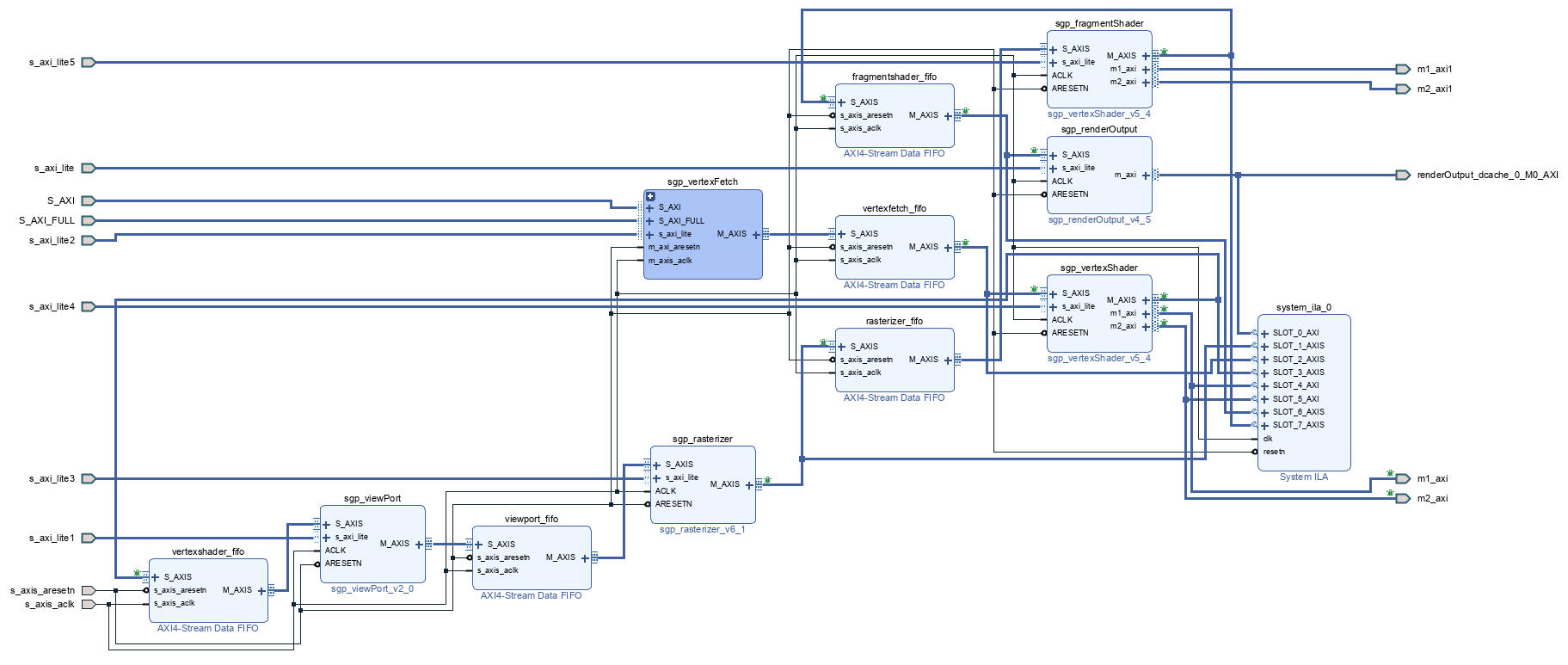Click the S_AXI input port symbol

point(88,200)
